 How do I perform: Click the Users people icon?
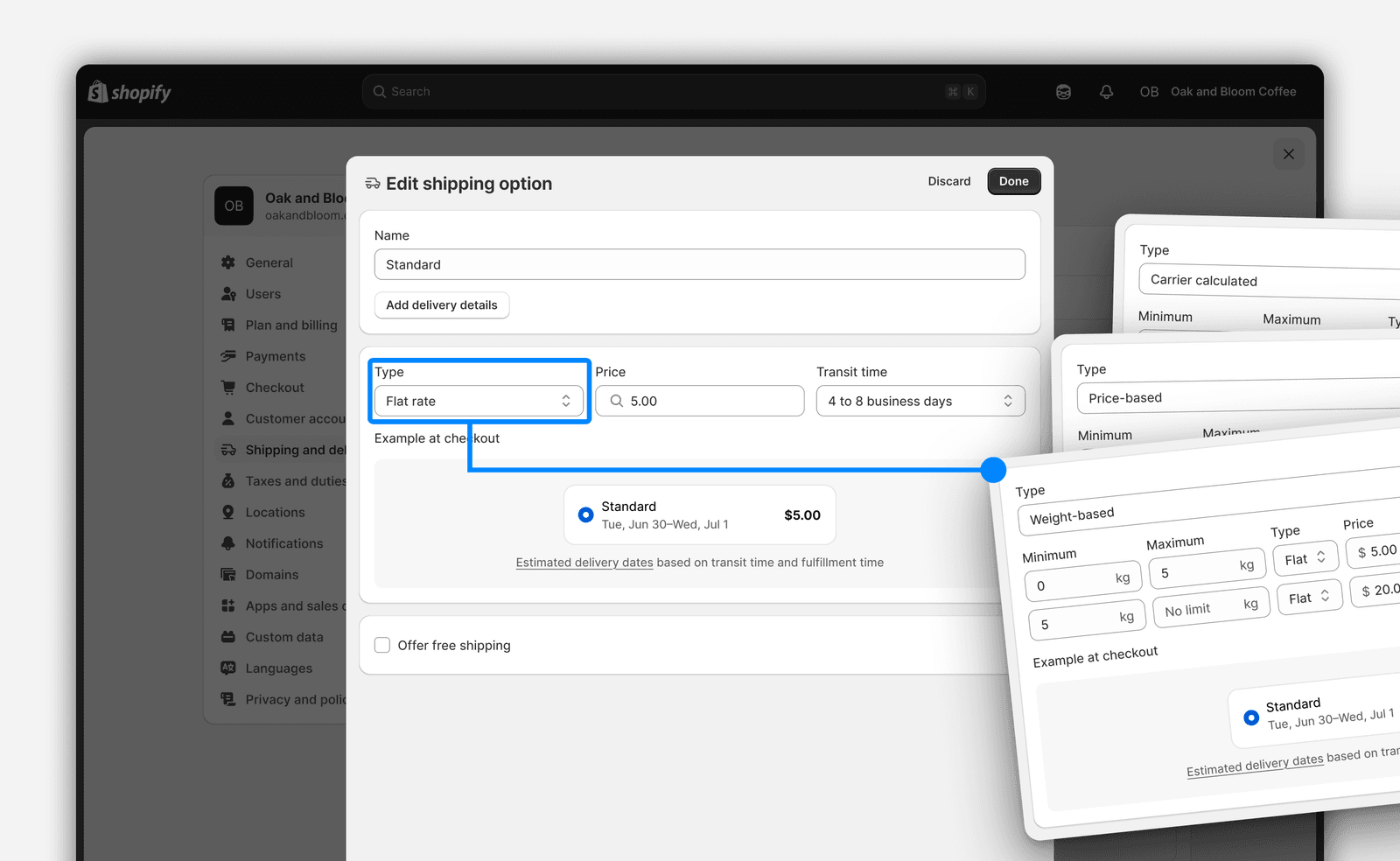(228, 294)
